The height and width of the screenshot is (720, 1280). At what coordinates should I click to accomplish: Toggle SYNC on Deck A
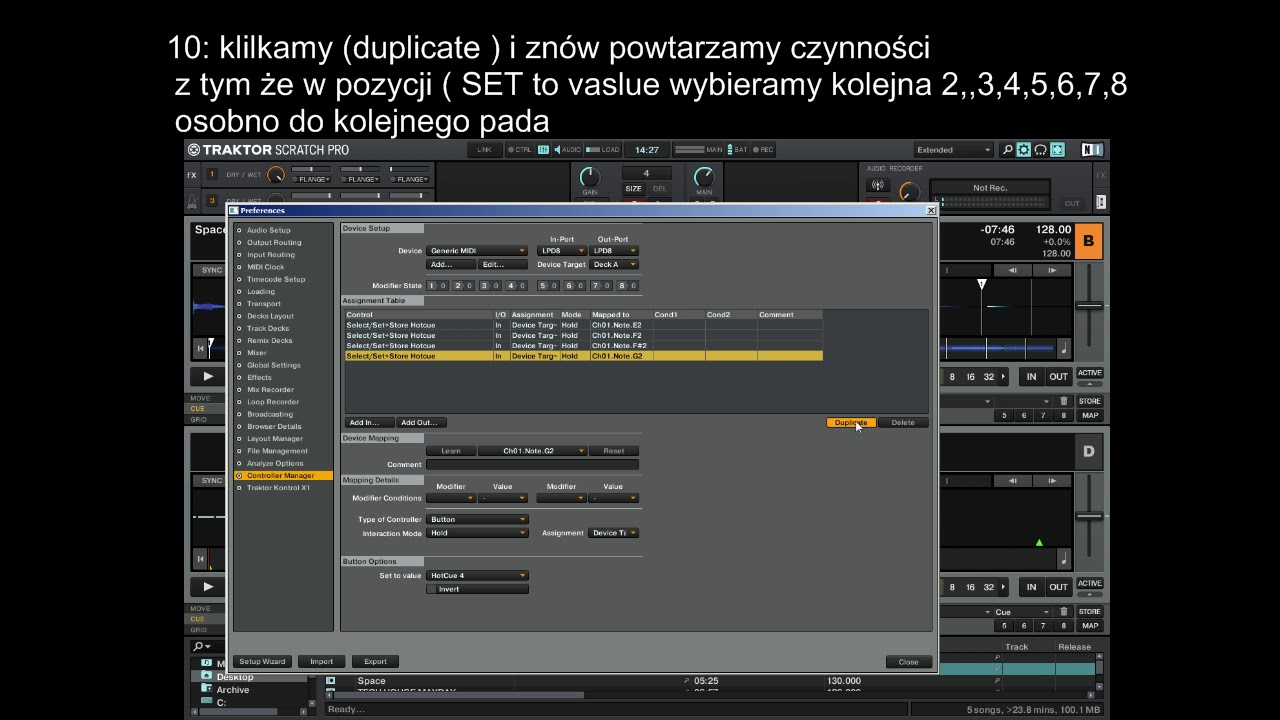[x=212, y=270]
